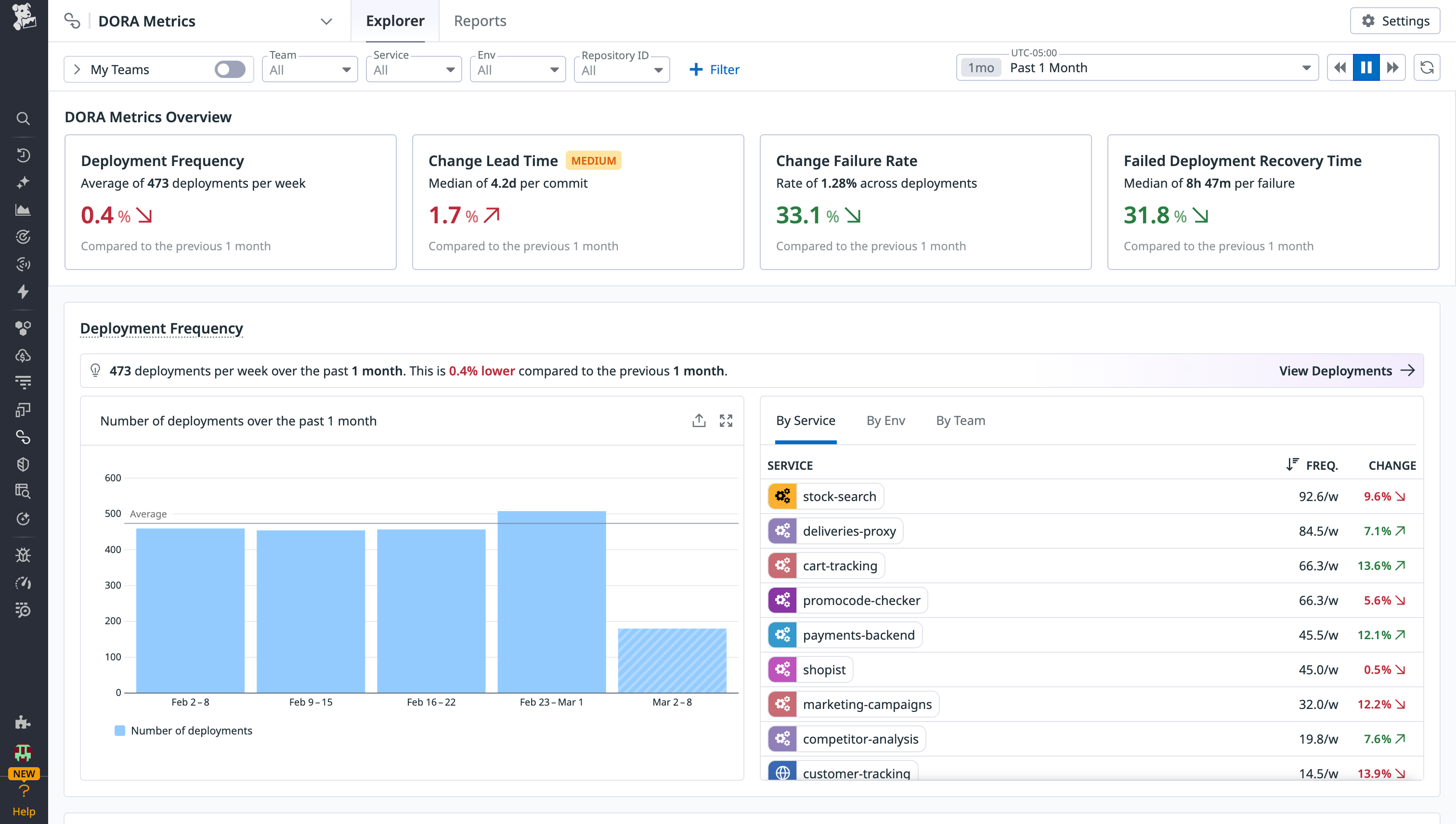Open the CI pipelines infinity icon
Viewport: 1456px width, 824px height.
pos(23,437)
